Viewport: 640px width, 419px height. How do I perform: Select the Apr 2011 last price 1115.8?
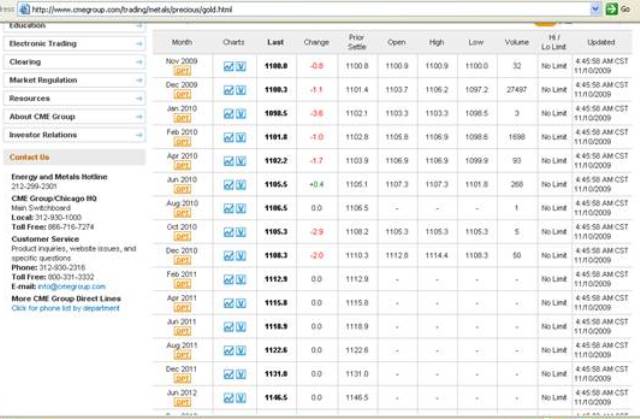276,303
